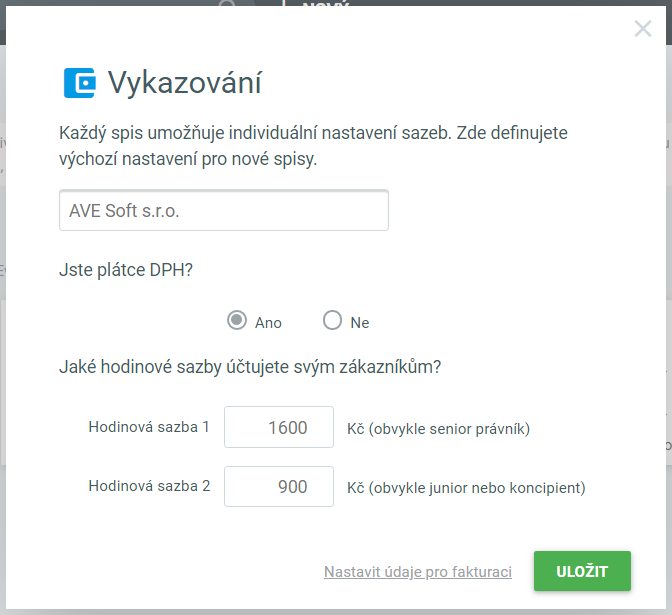Screen dimensions: 672x615
Task: Click the hourly rates question text
Action: [250, 367]
